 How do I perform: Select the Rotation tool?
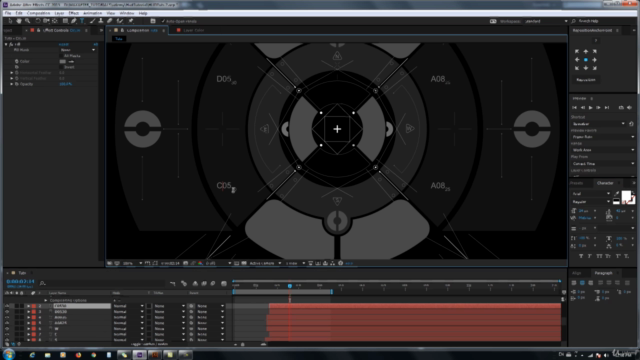point(38,21)
